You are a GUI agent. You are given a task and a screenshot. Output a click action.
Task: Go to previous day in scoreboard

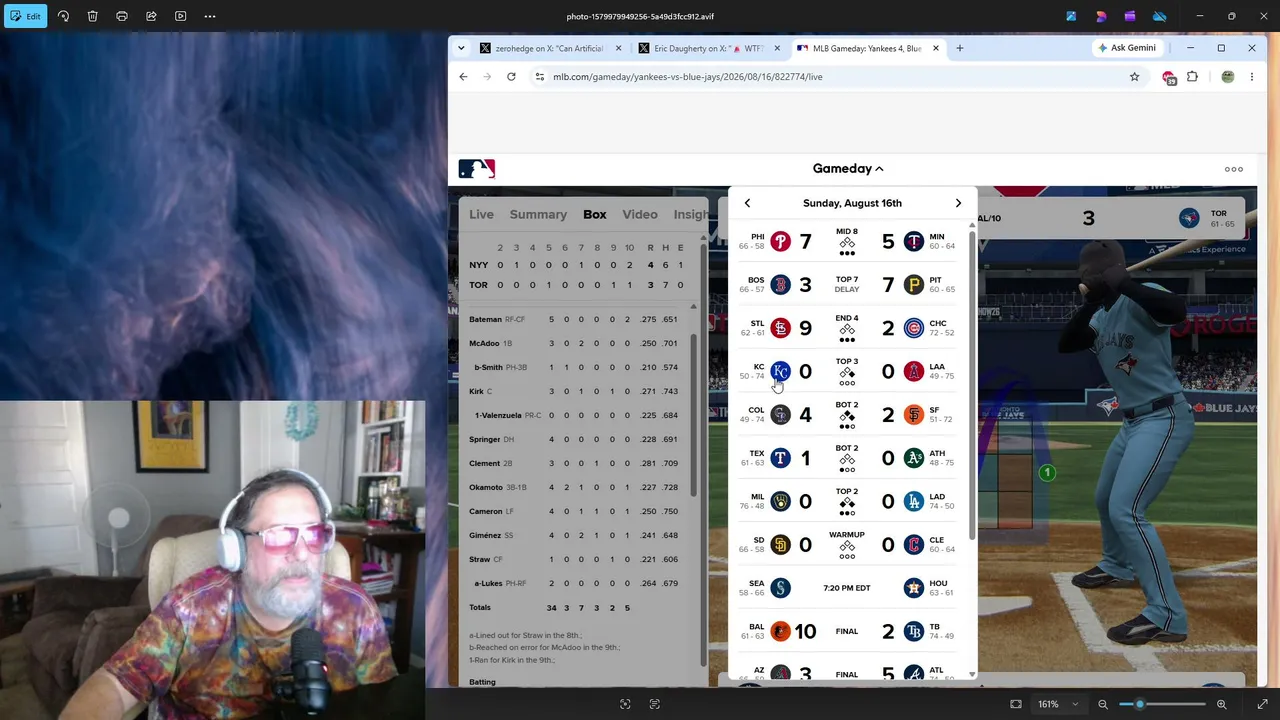(747, 203)
